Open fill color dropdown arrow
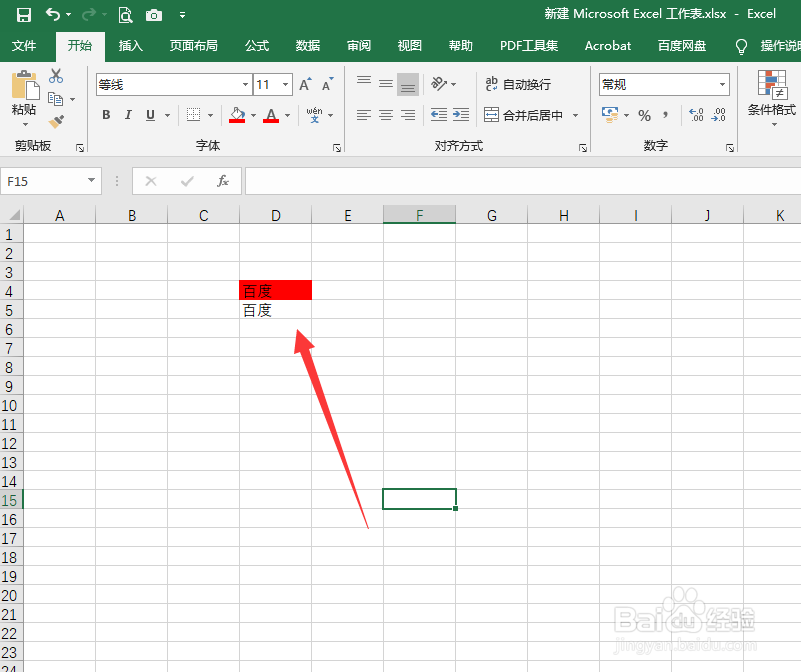This screenshot has width=801, height=672. click(x=253, y=115)
